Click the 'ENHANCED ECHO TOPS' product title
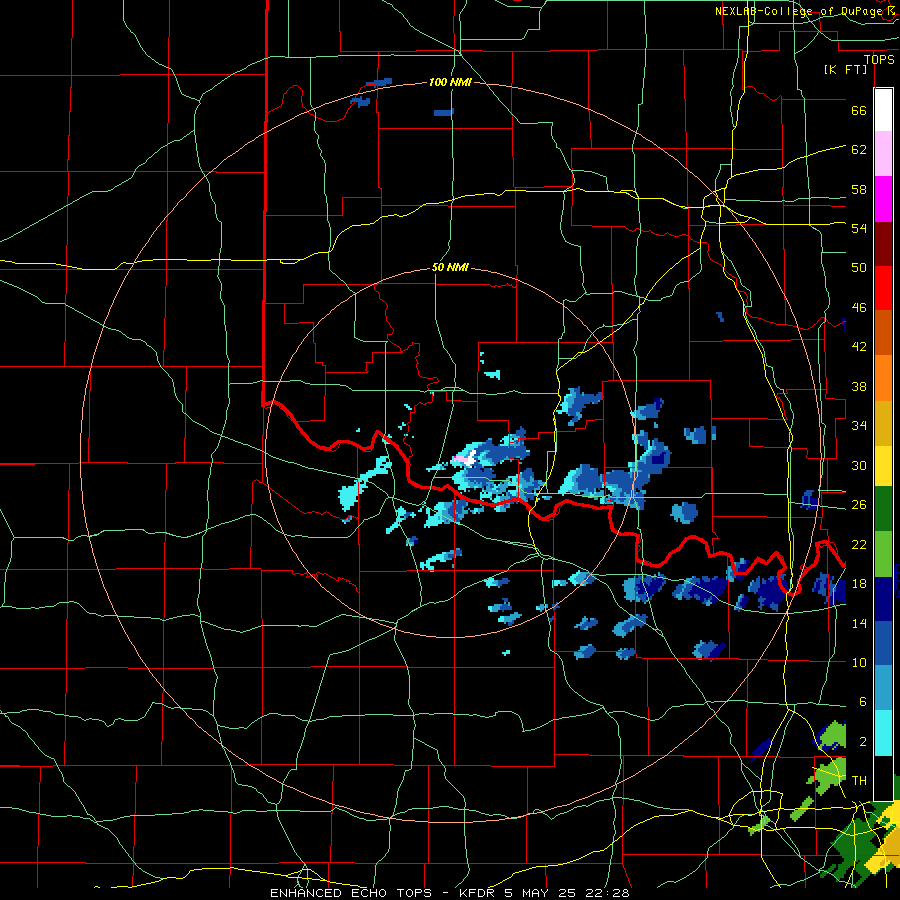The image size is (900, 900). 351,893
